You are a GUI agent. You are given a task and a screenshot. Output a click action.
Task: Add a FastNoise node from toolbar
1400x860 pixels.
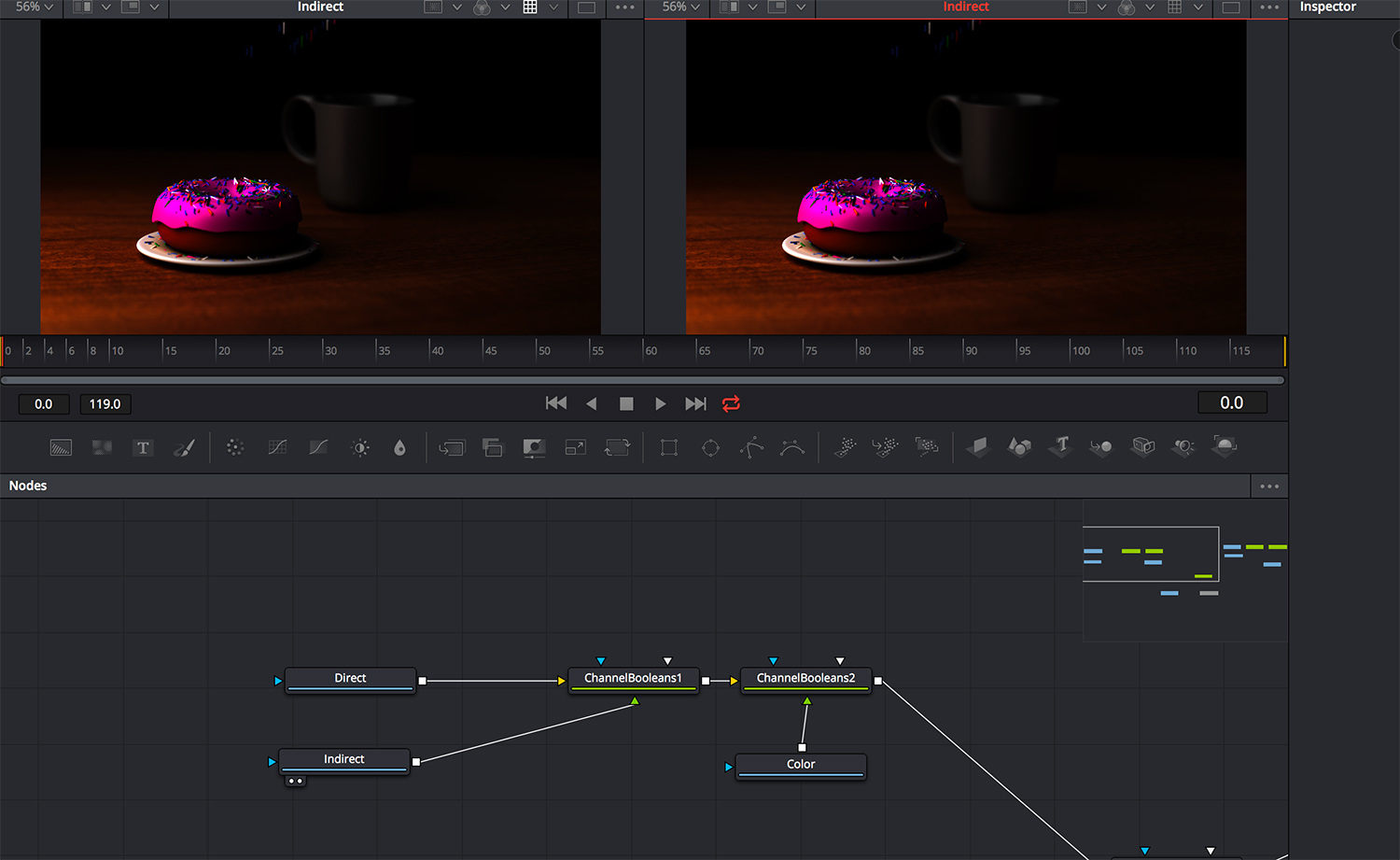(x=102, y=448)
